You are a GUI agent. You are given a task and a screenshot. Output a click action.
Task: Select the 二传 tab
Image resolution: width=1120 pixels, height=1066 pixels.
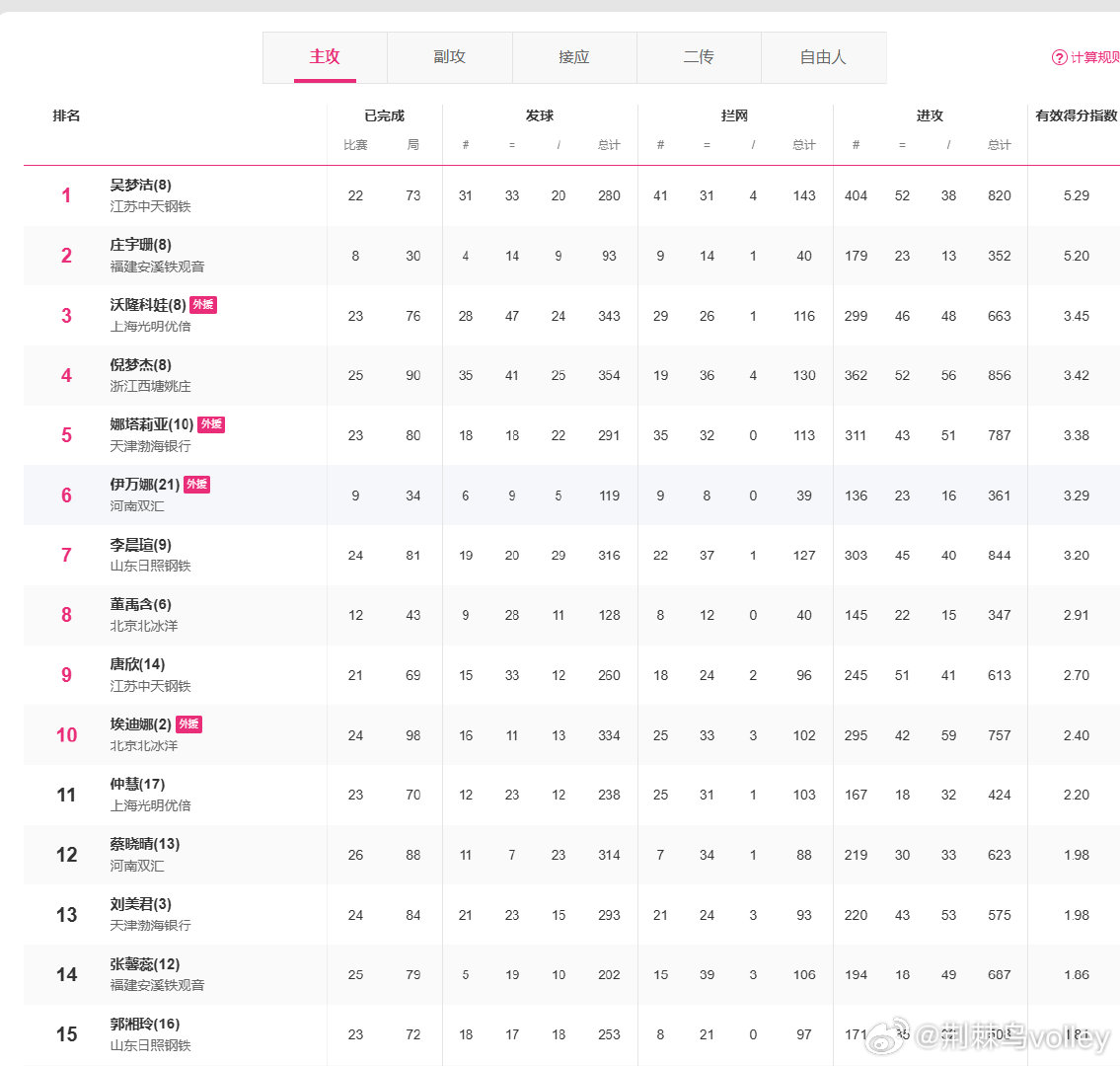coord(698,57)
